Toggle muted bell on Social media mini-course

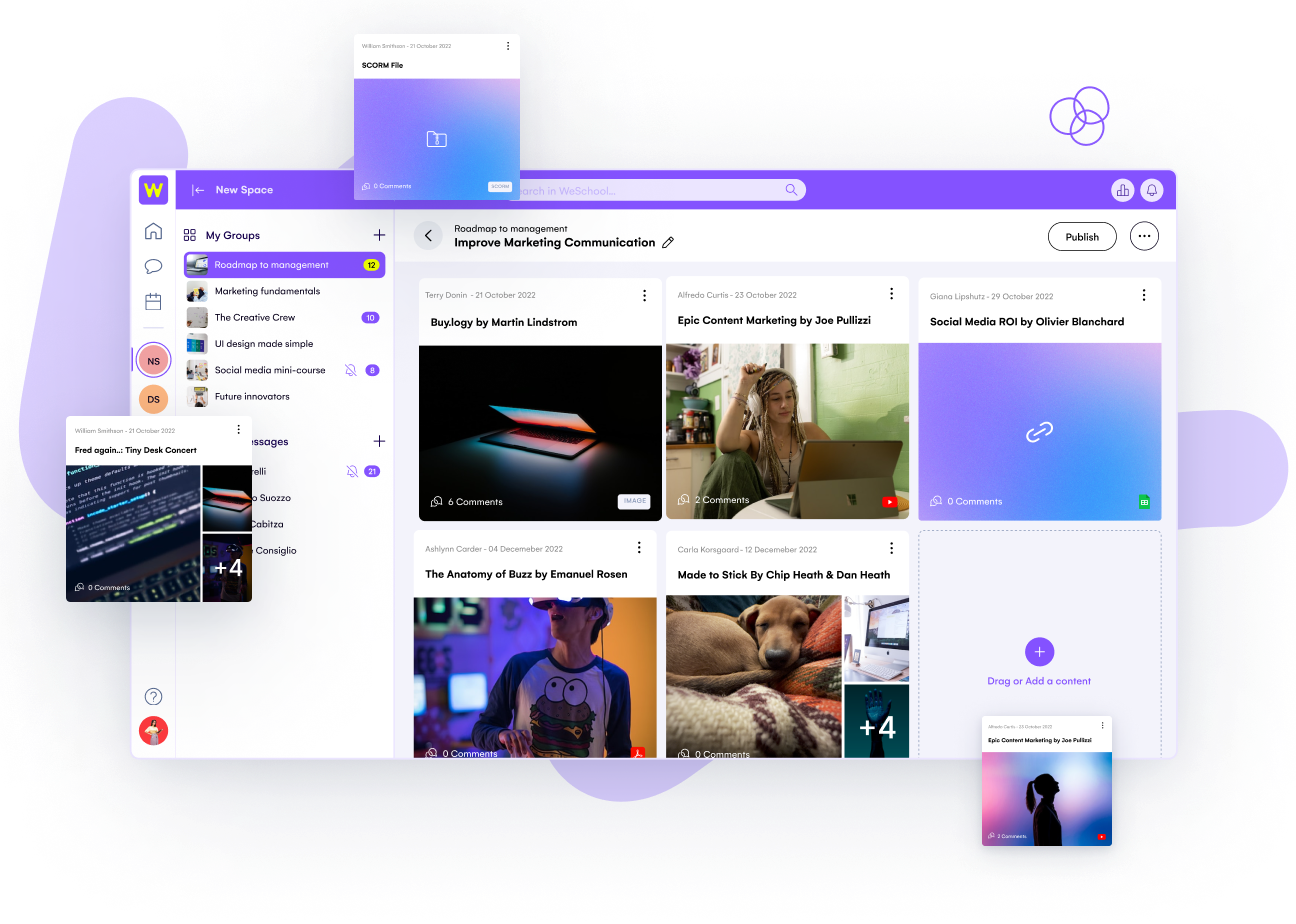(x=351, y=370)
